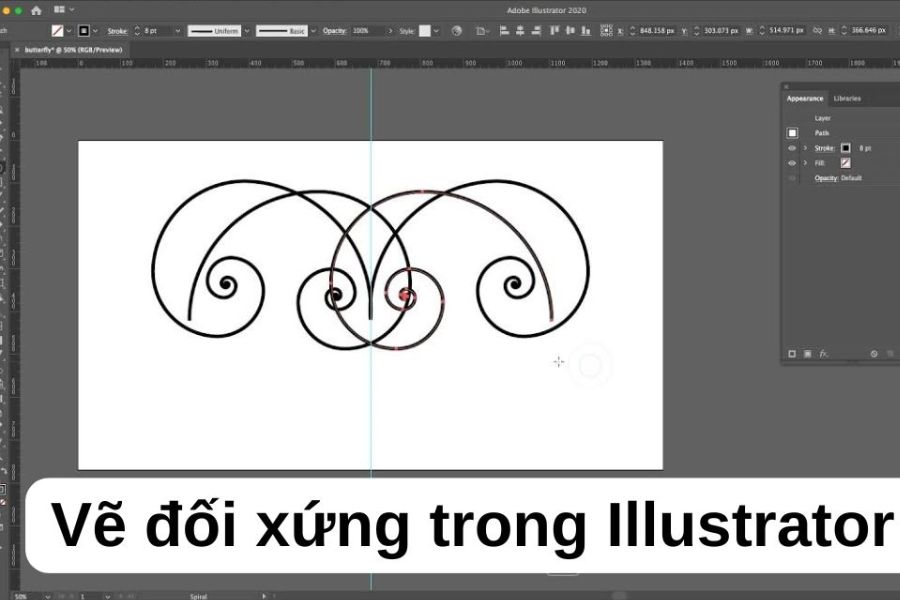Switch to the Libraries tab
Image resolution: width=900 pixels, height=600 pixels.
(846, 98)
